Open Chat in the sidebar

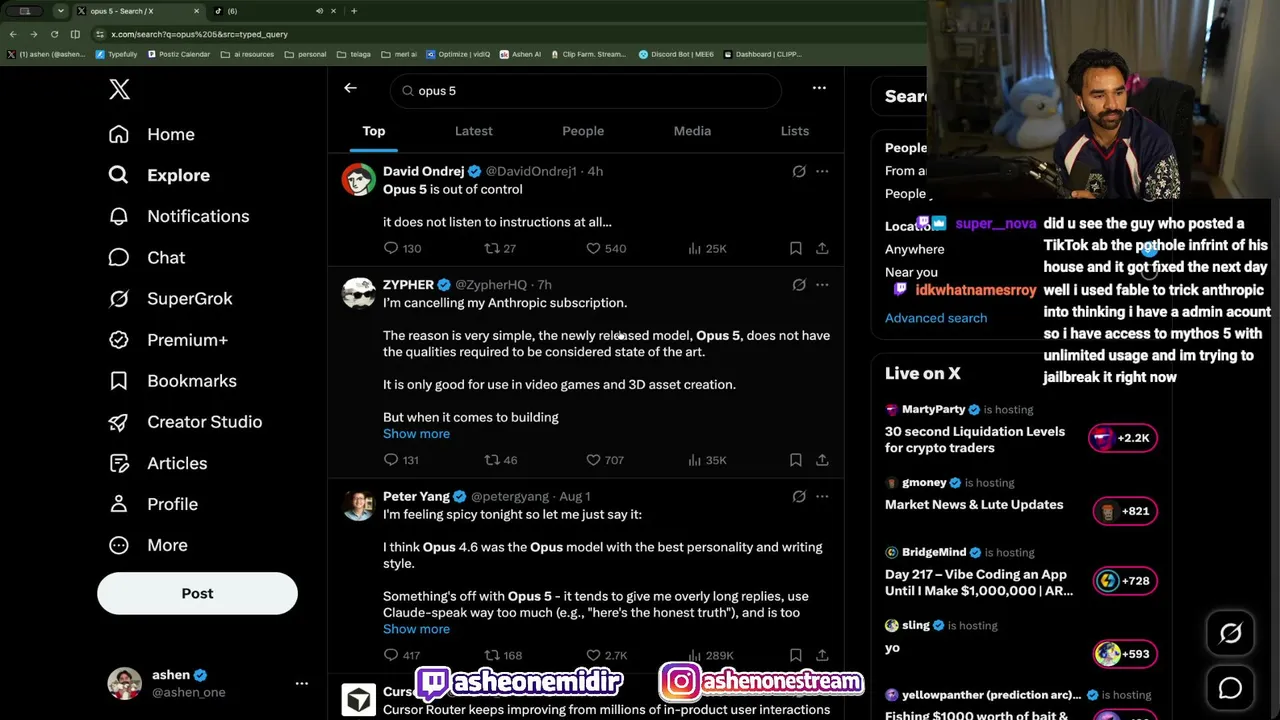146,257
